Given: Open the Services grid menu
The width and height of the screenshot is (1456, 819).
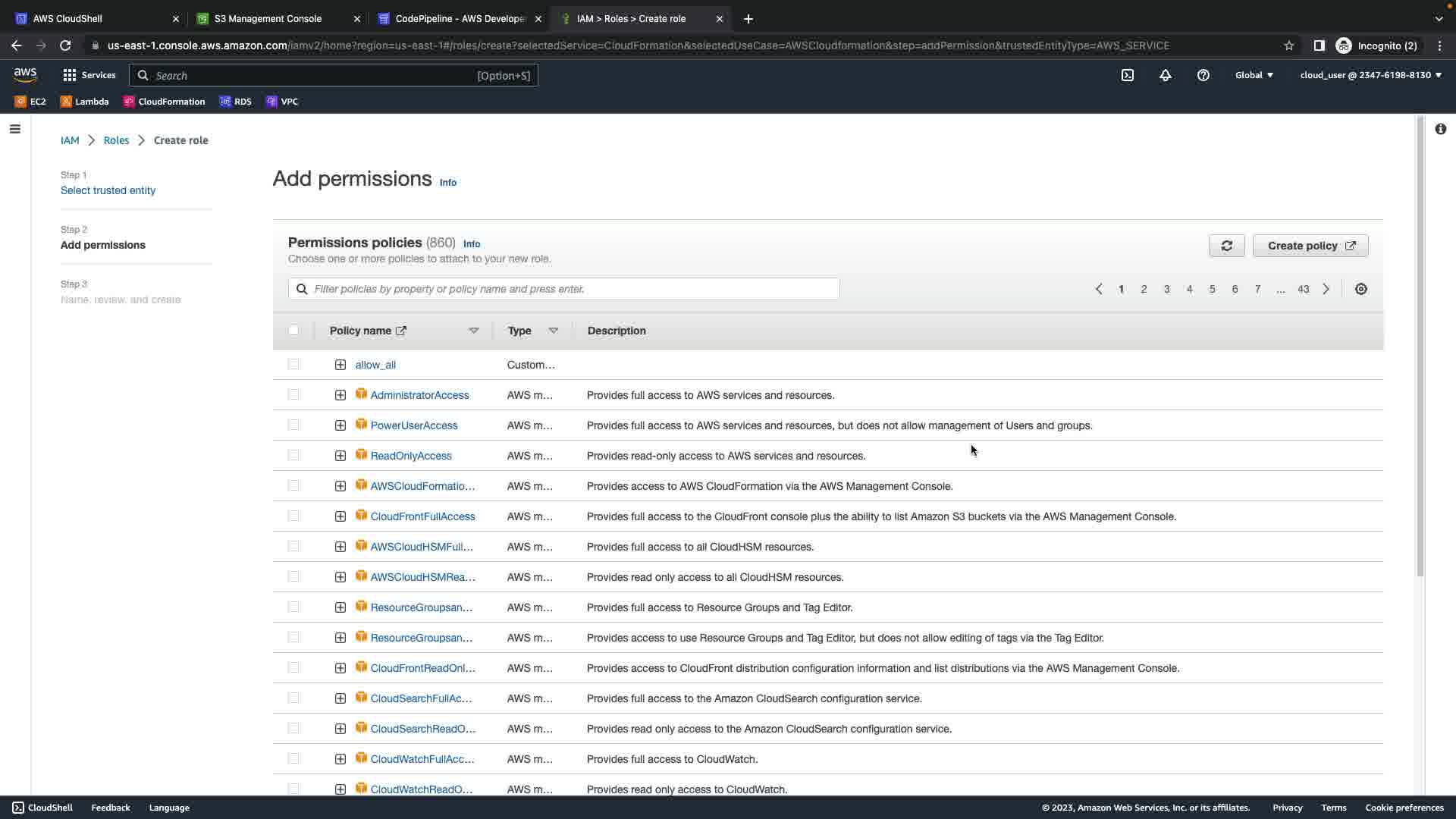Looking at the screenshot, I should coord(89,75).
